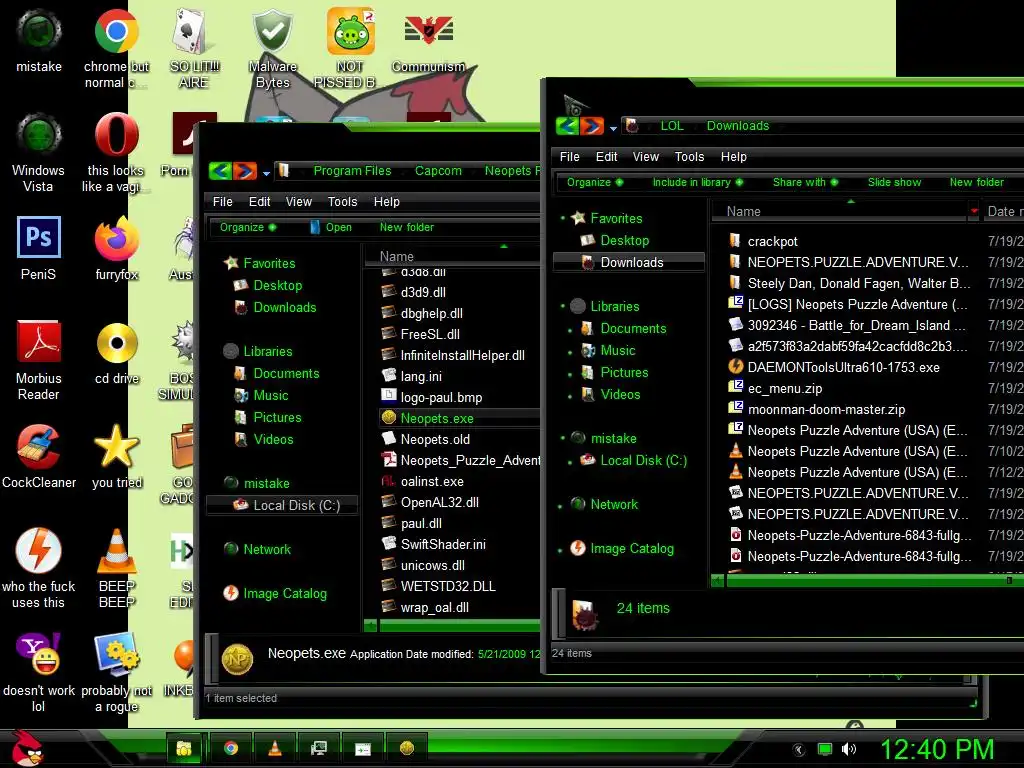Click the LOL breadcrumb
1024x768 pixels.
672,125
